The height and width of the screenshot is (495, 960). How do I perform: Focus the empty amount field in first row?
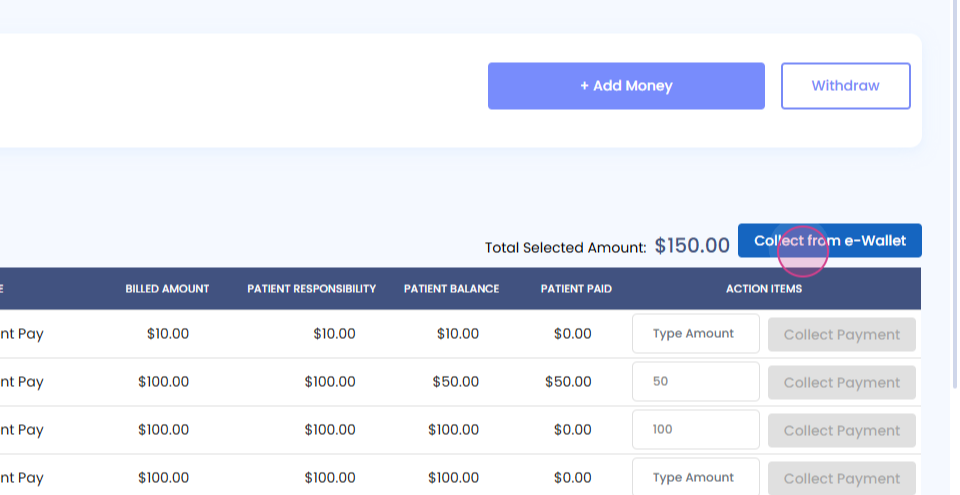695,334
